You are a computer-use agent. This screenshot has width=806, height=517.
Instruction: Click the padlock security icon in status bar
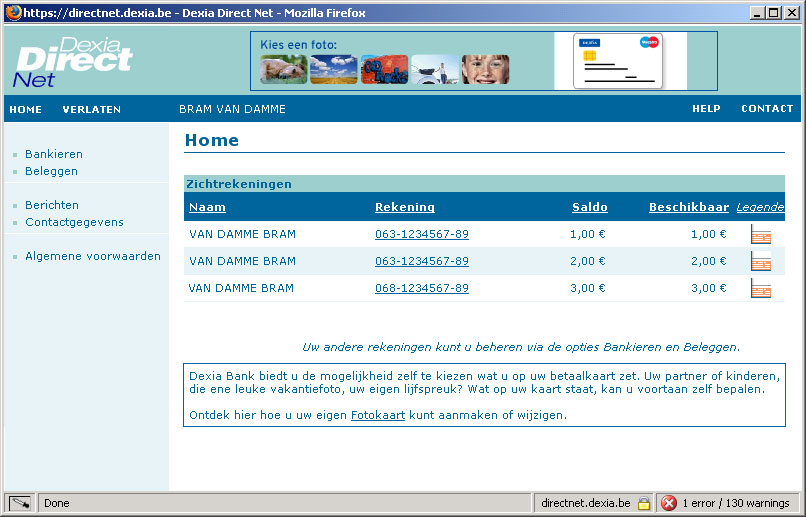pos(644,503)
